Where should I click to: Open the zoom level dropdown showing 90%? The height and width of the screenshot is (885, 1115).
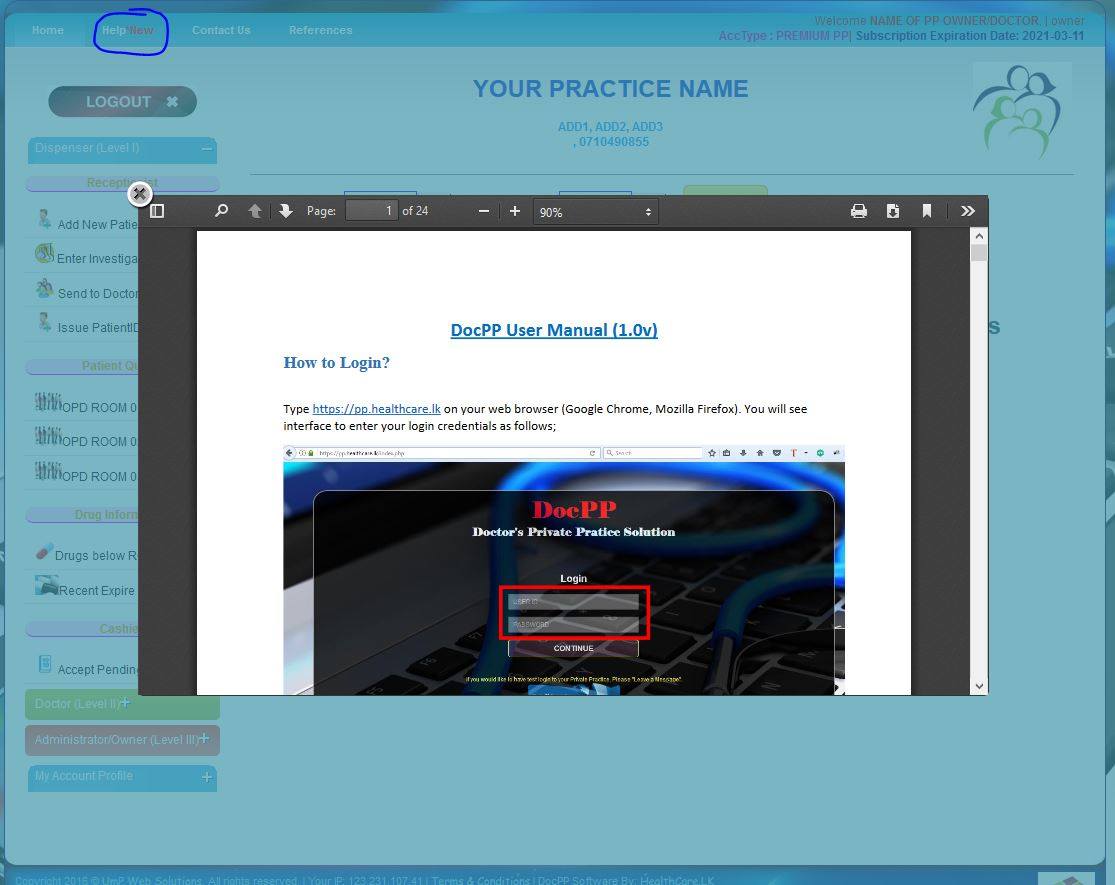coord(596,212)
